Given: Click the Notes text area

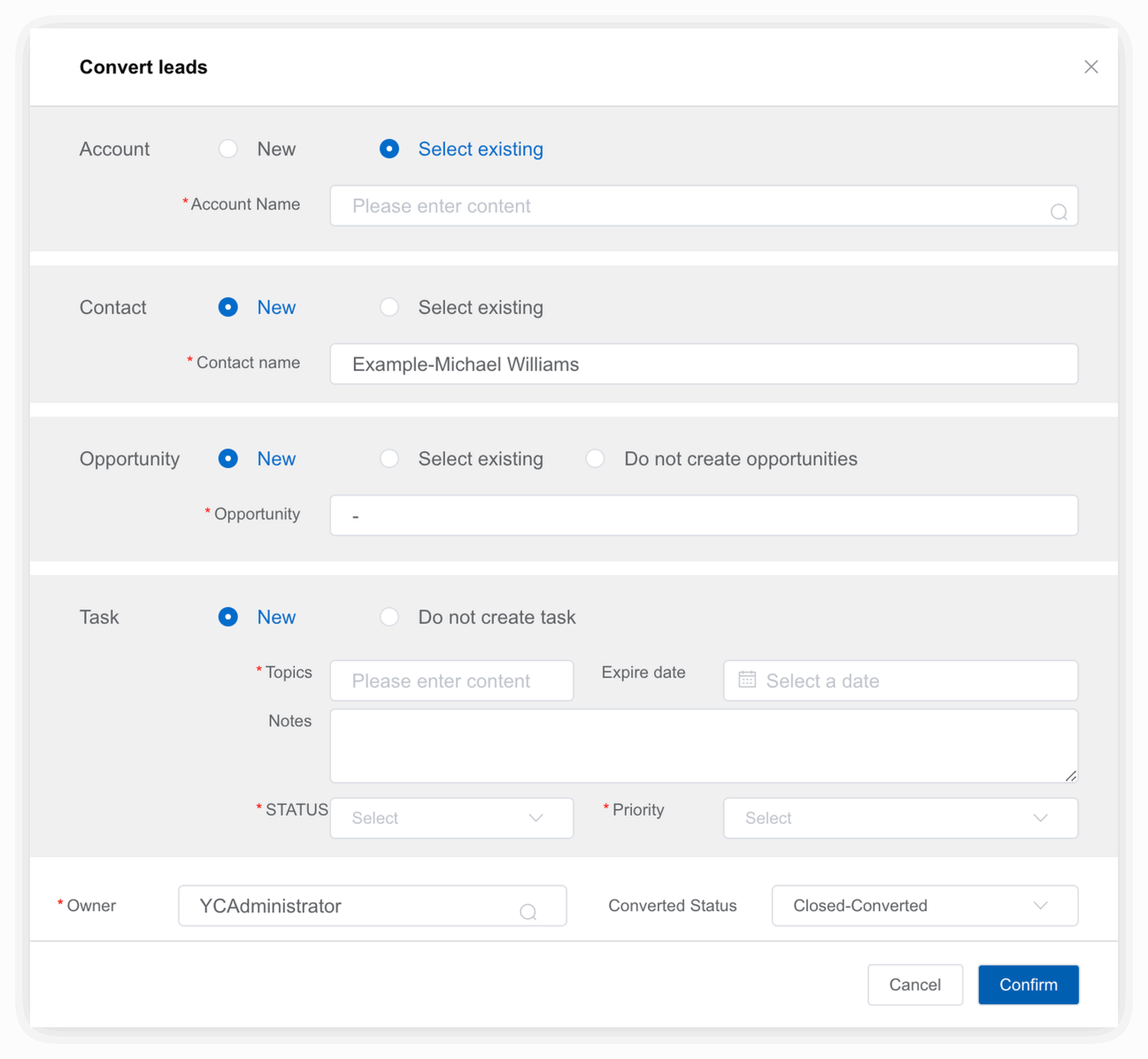Looking at the screenshot, I should pos(703,746).
